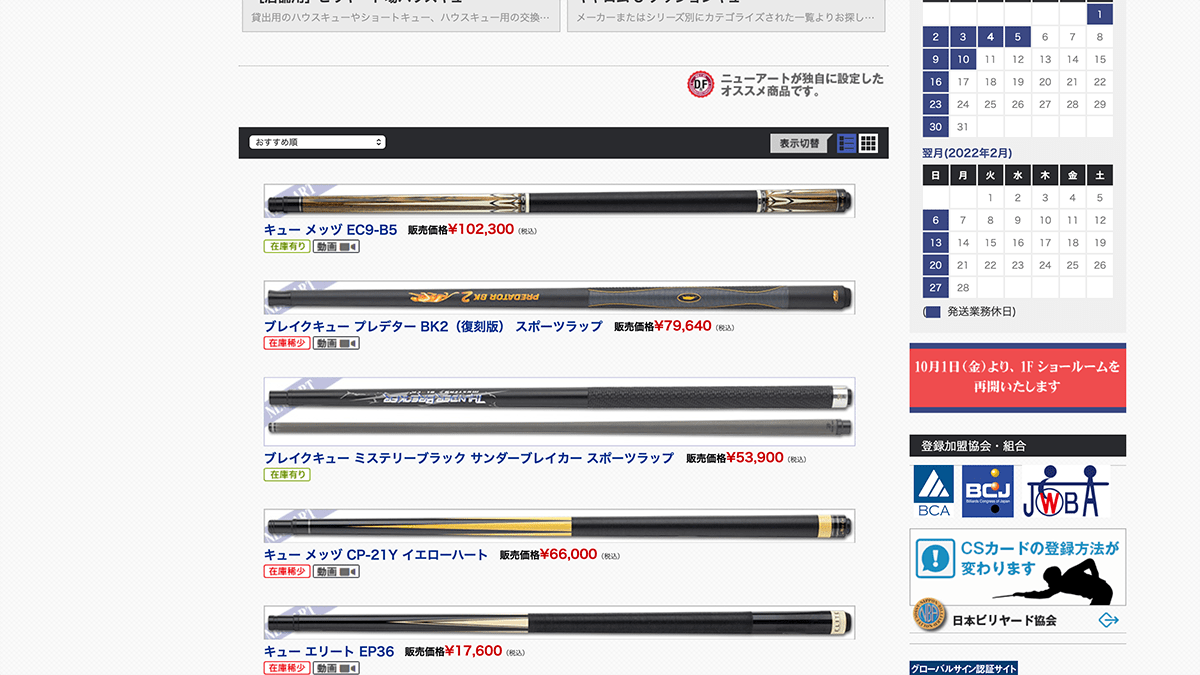Click 在庫有り badge under サンダーブレイカー
The width and height of the screenshot is (1200, 675).
[287, 475]
